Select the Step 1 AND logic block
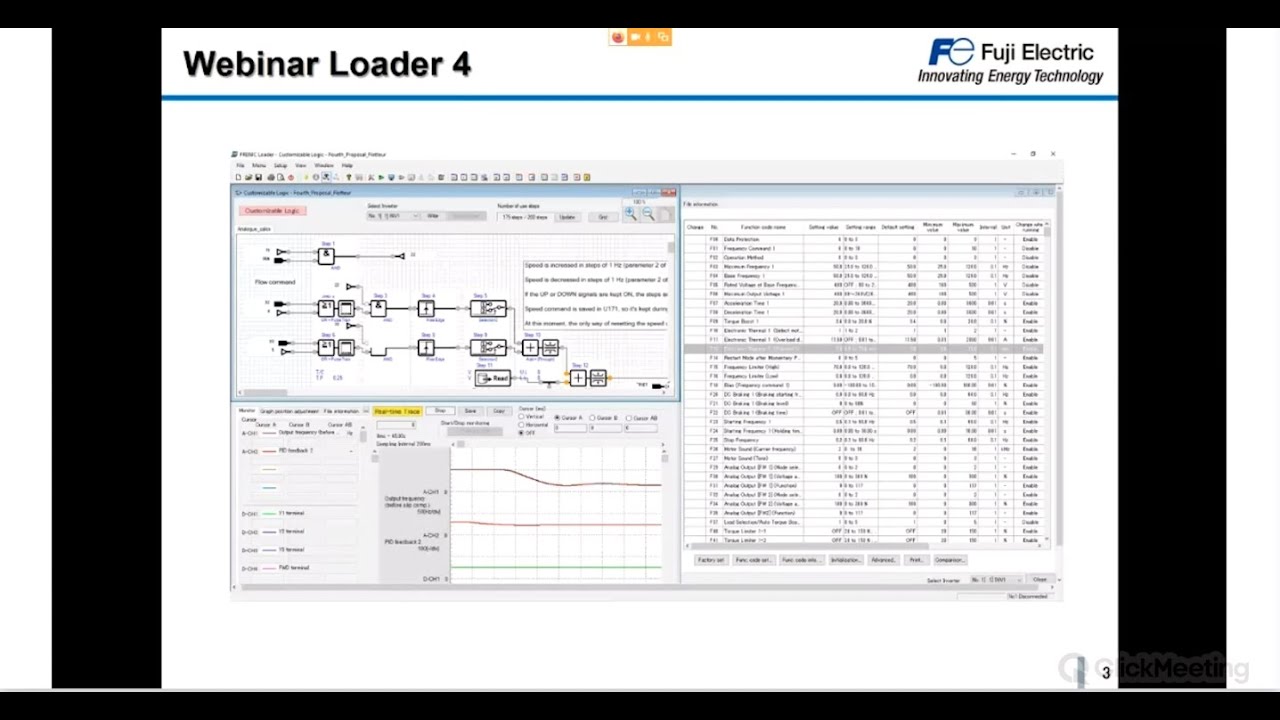The width and height of the screenshot is (1280, 720). (x=325, y=257)
